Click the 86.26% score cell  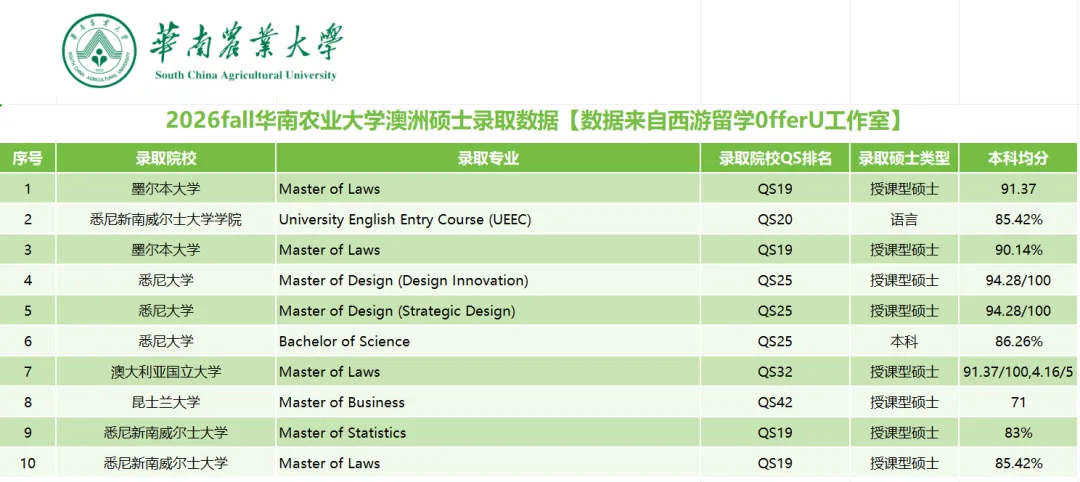(x=1019, y=342)
